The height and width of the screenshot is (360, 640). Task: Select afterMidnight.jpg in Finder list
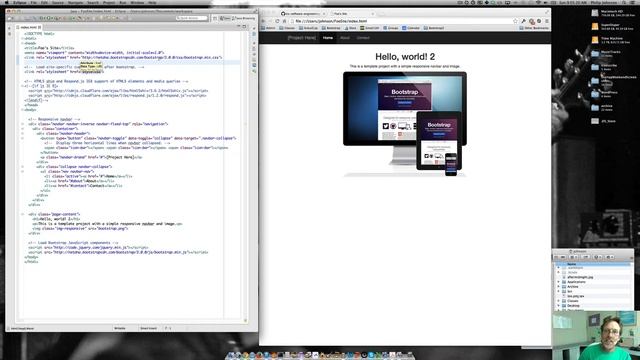580,277
